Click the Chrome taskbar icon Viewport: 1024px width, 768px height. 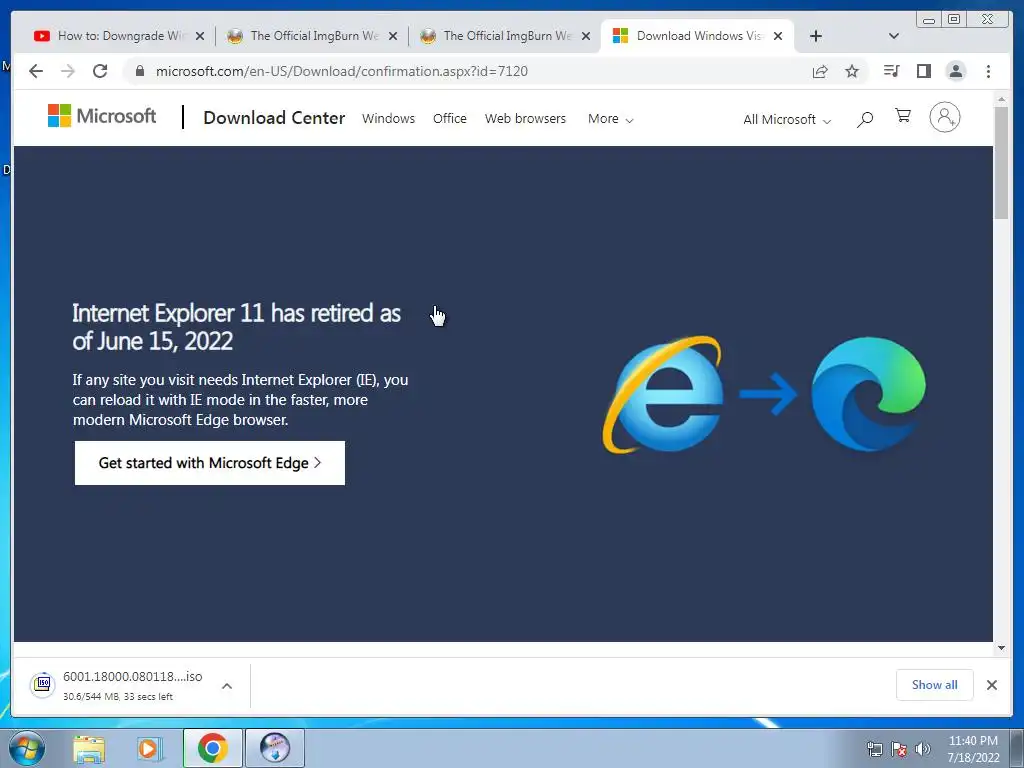pos(212,748)
